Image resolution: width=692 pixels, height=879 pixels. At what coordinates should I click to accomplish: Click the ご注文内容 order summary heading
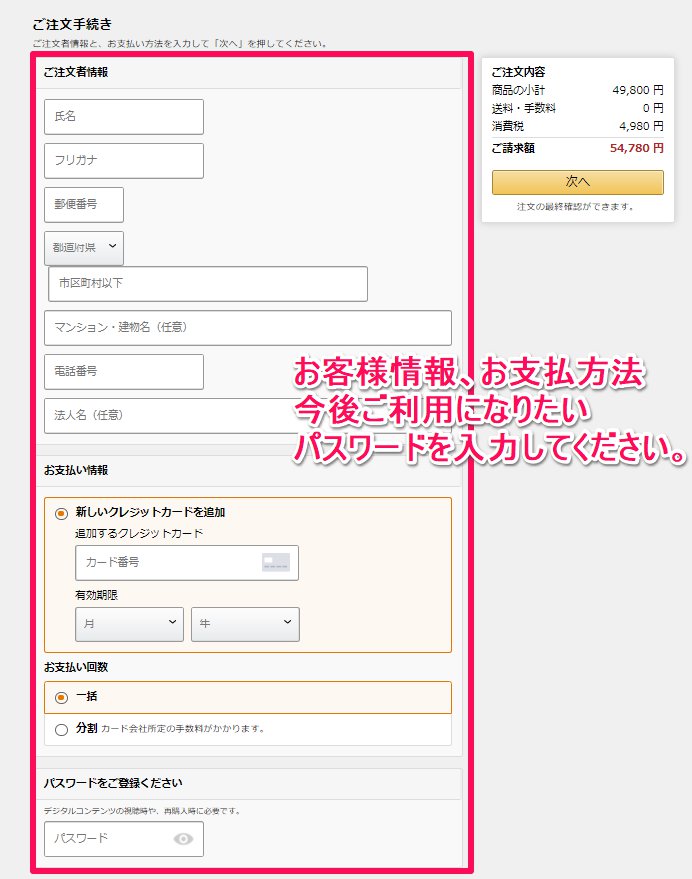[518, 72]
